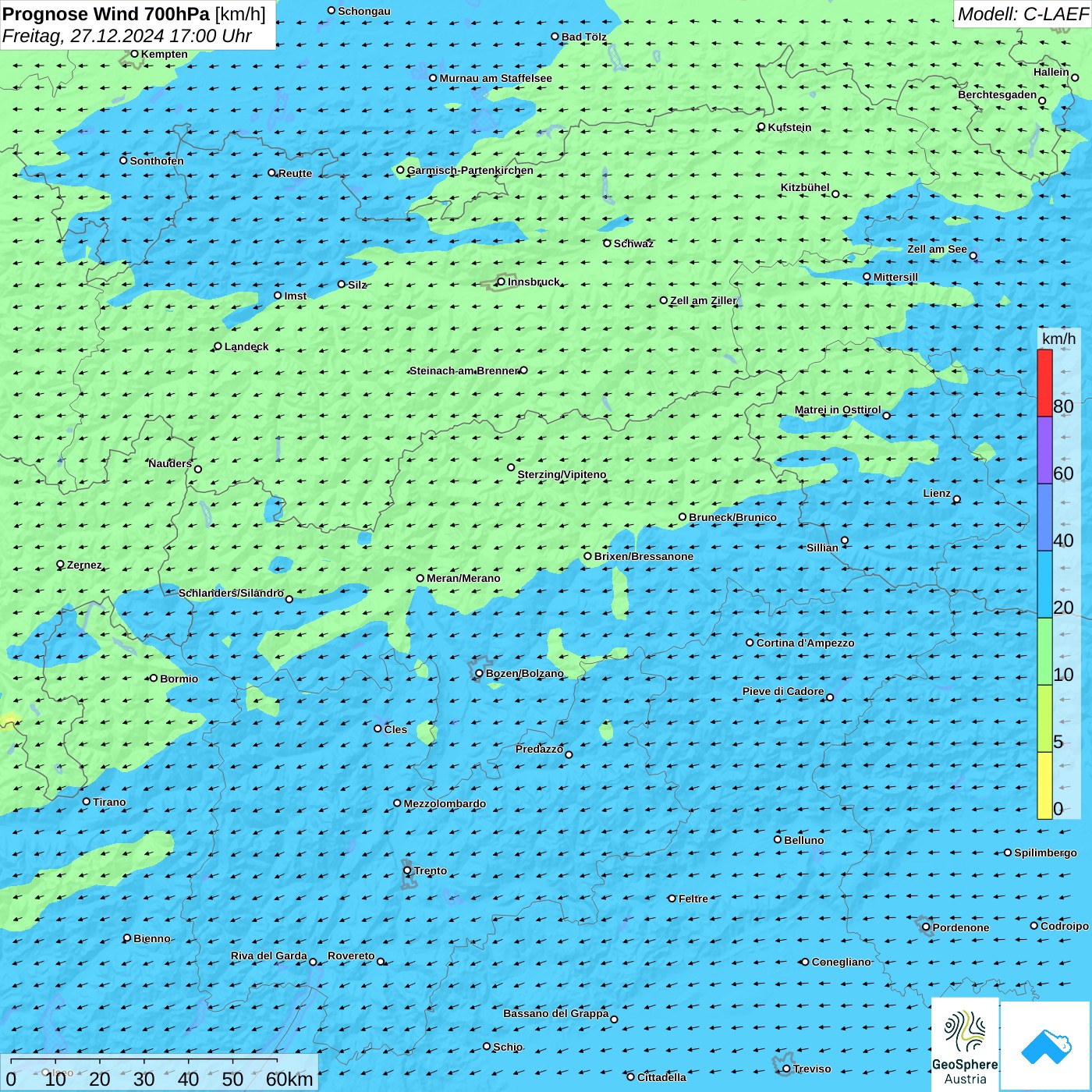1092x1092 pixels.
Task: Click the blue cloud logo in the corner
Action: click(x=1046, y=1045)
